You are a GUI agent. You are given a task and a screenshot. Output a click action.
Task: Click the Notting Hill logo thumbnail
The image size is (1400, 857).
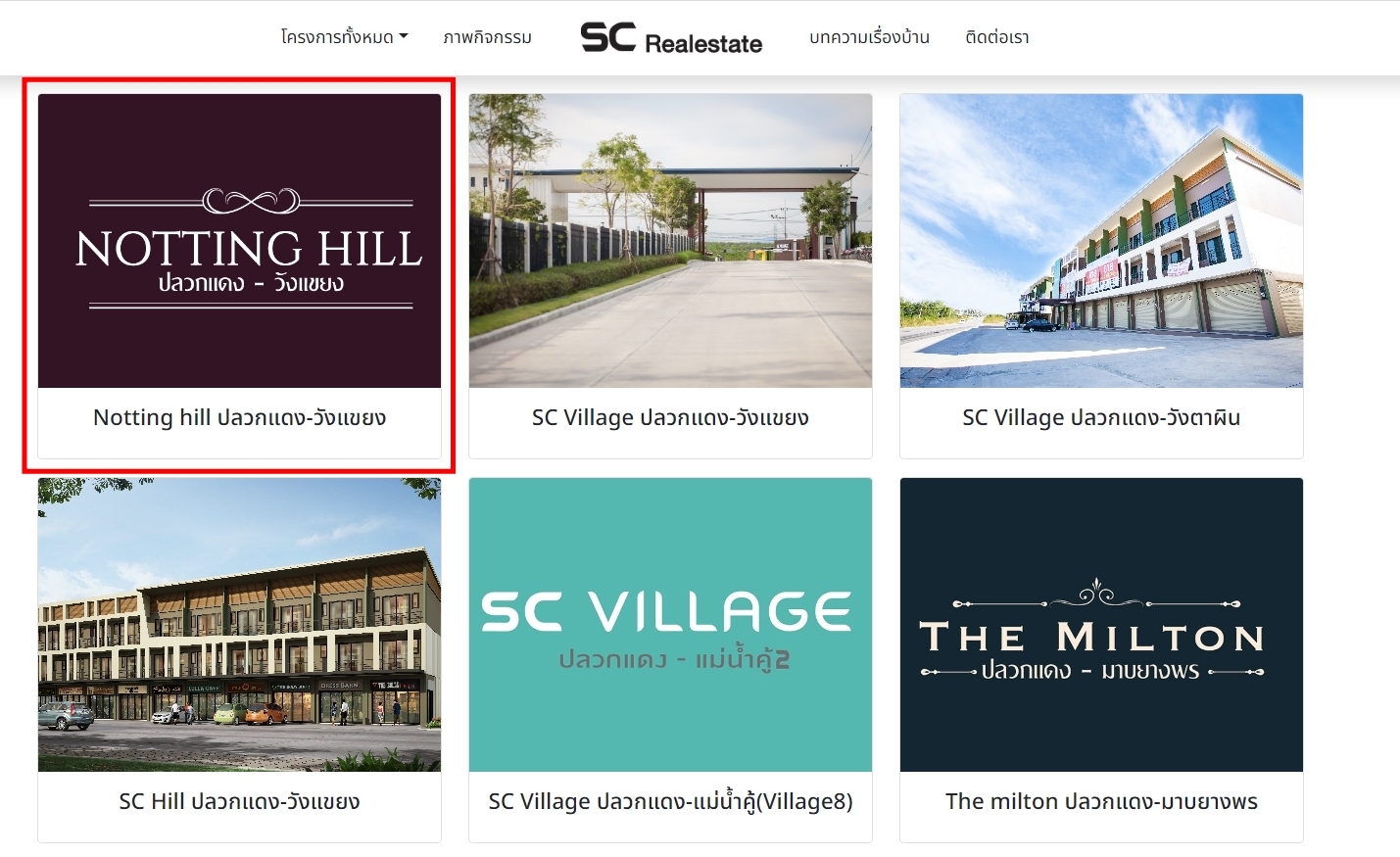click(x=239, y=241)
